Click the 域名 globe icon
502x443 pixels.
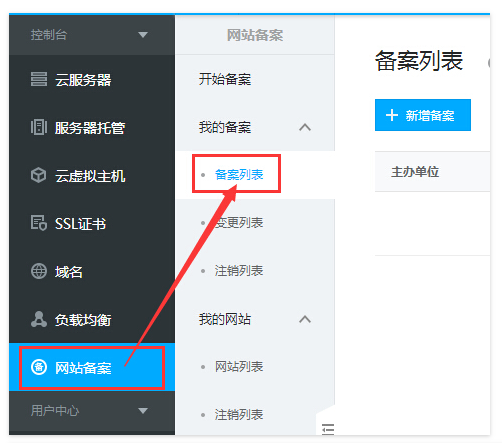coord(39,271)
